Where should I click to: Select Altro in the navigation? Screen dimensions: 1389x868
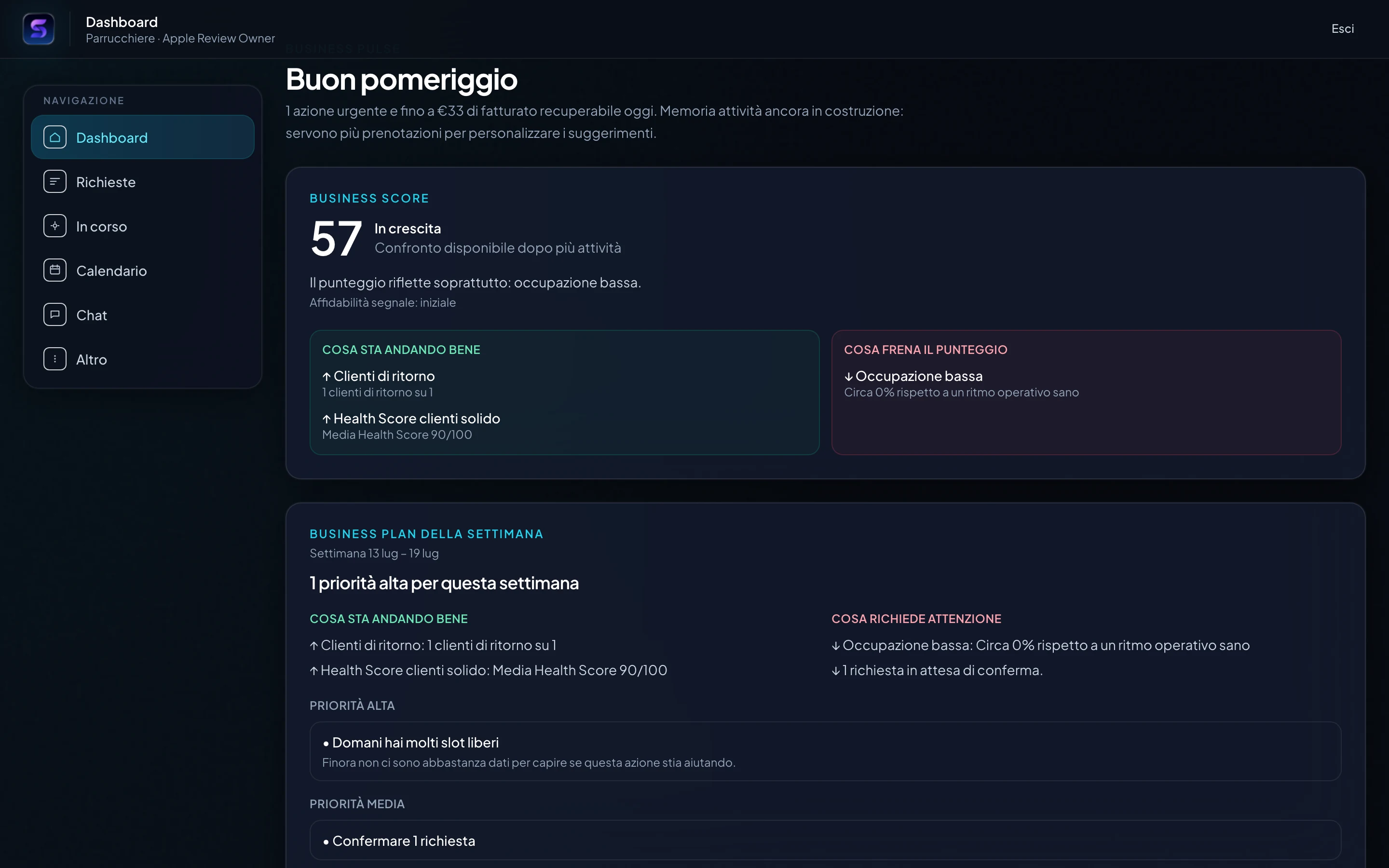click(x=142, y=359)
